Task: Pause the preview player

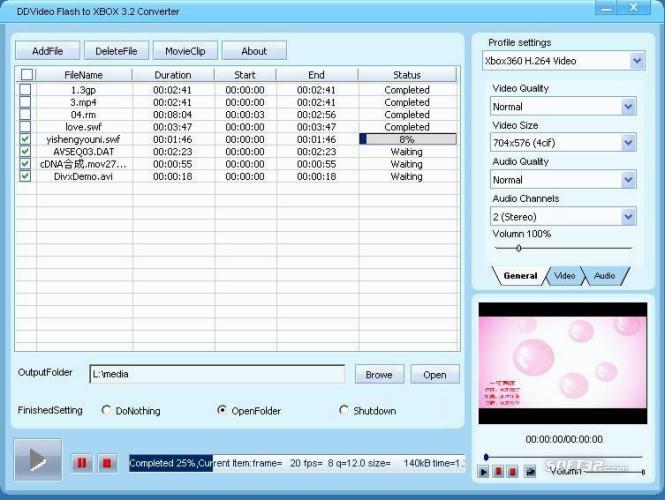Action: click(x=498, y=471)
